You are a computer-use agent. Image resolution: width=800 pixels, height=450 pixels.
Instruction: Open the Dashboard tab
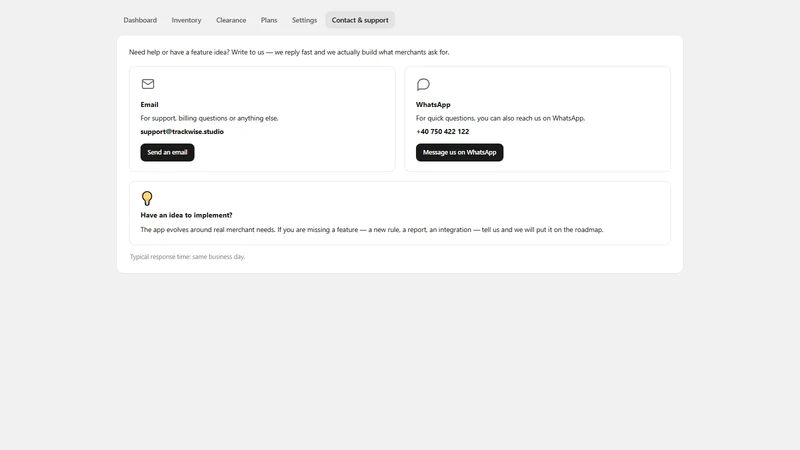click(140, 20)
